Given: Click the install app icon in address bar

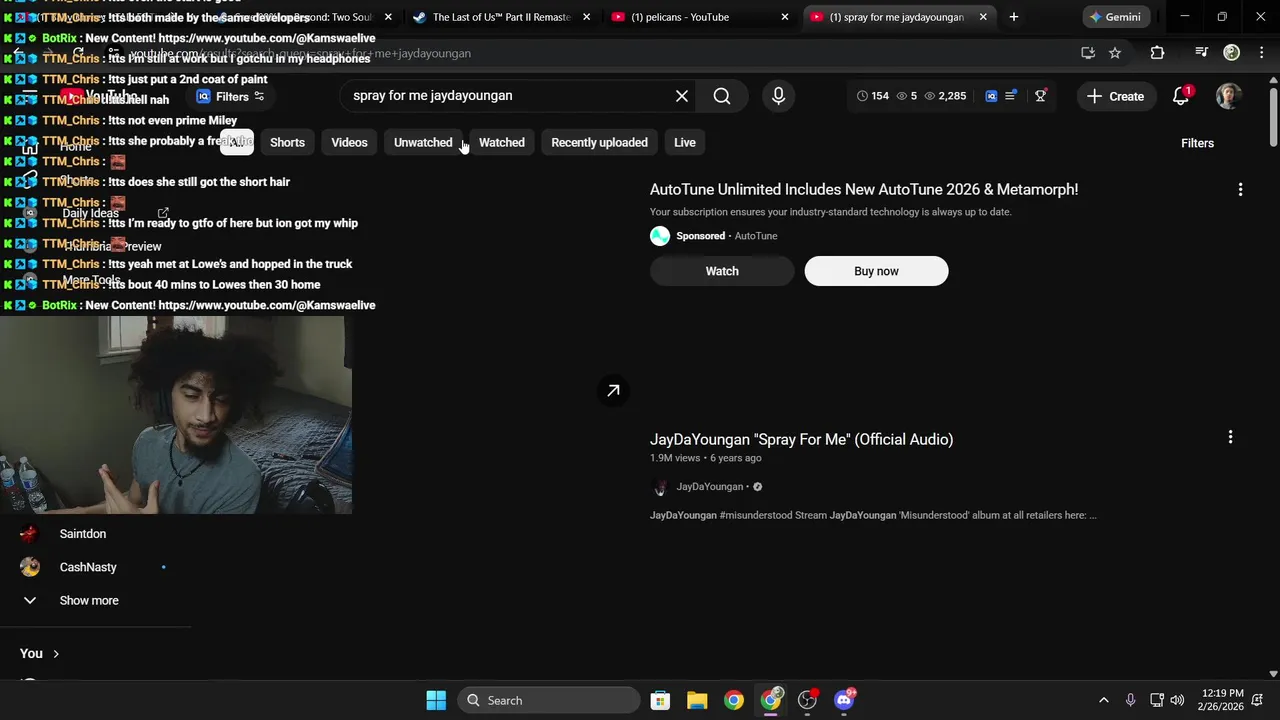Looking at the screenshot, I should tap(1088, 53).
